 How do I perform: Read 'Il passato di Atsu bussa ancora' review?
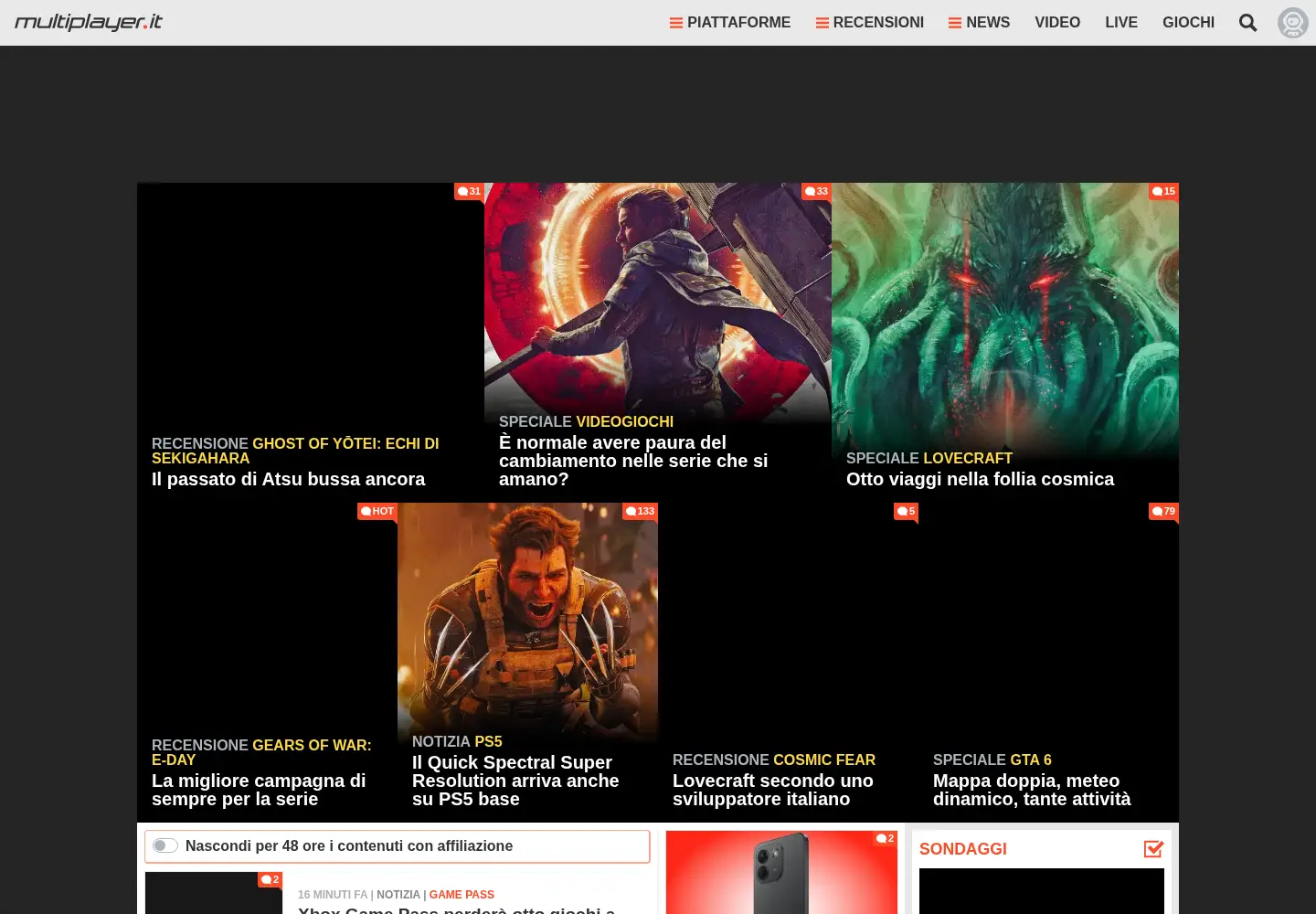coord(289,479)
